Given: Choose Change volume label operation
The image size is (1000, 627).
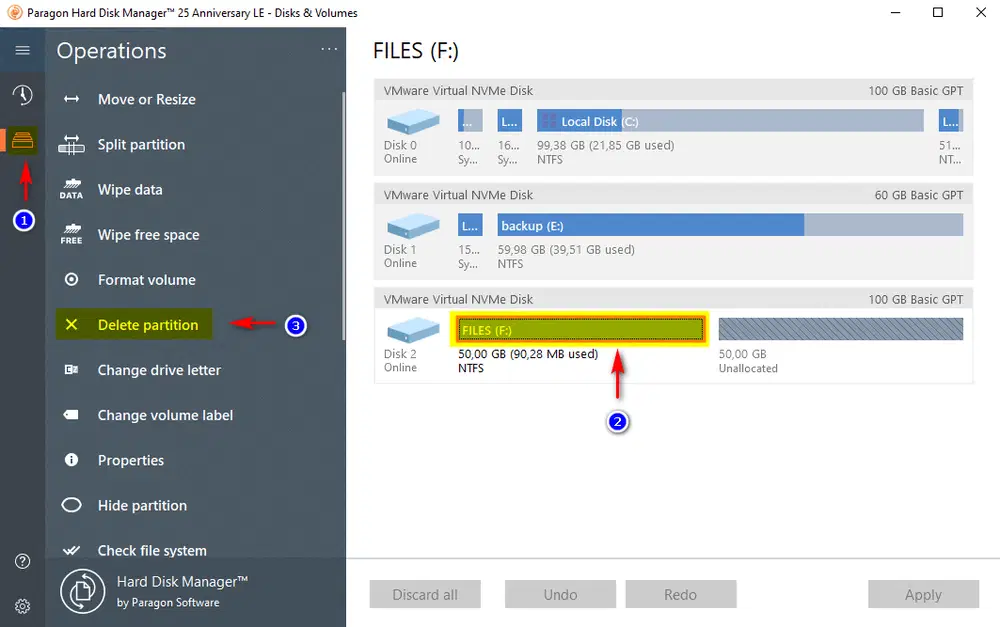Looking at the screenshot, I should (165, 415).
